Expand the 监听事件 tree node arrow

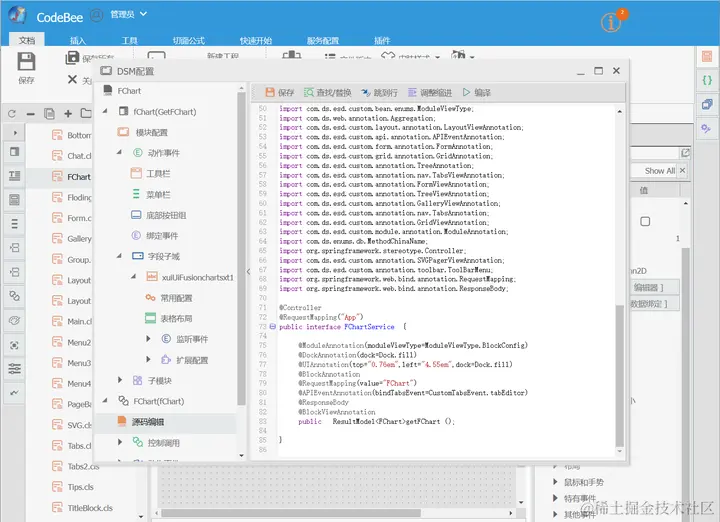[x=148, y=339]
